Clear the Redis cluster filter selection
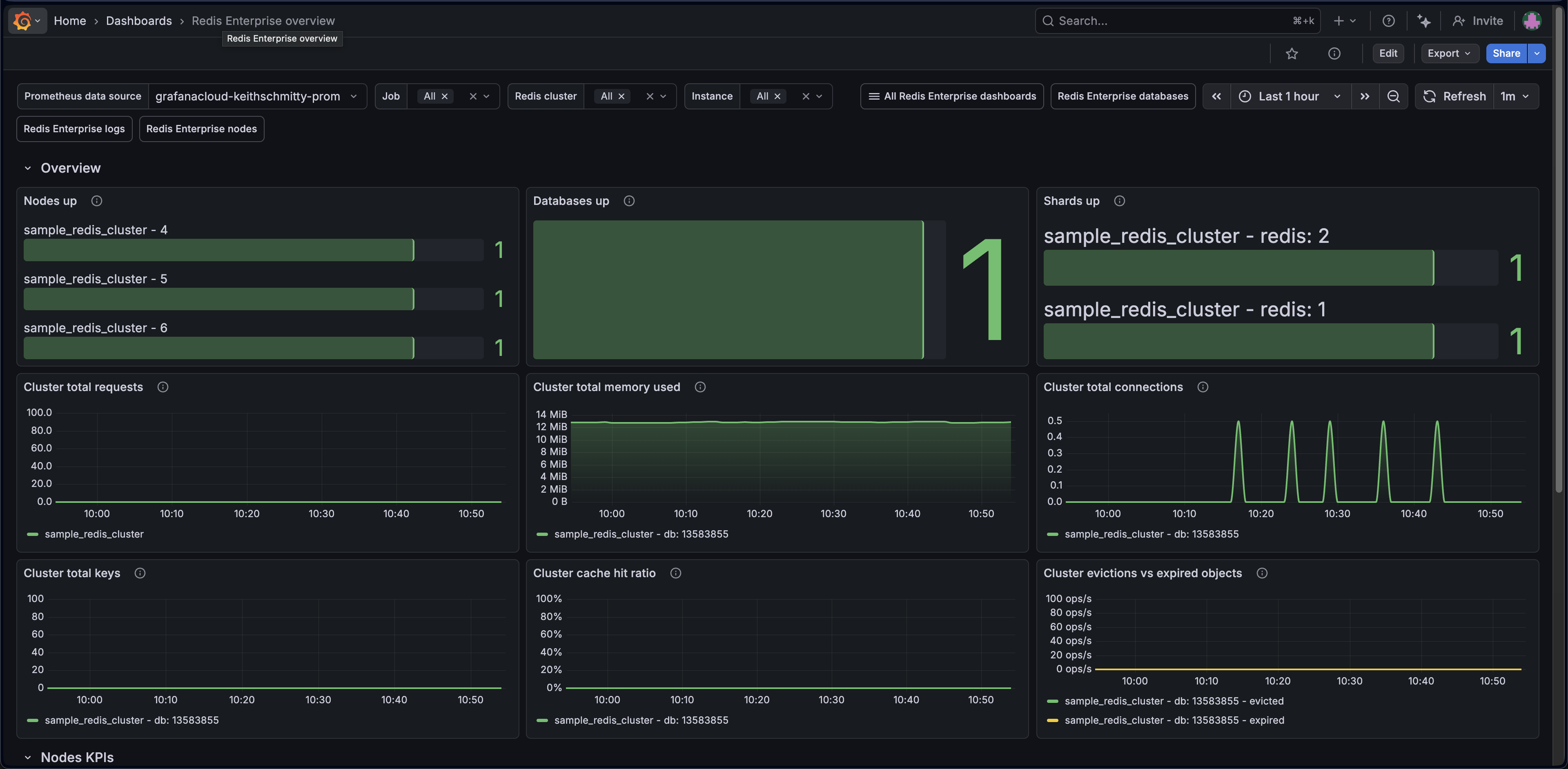The image size is (1568, 769). (650, 96)
